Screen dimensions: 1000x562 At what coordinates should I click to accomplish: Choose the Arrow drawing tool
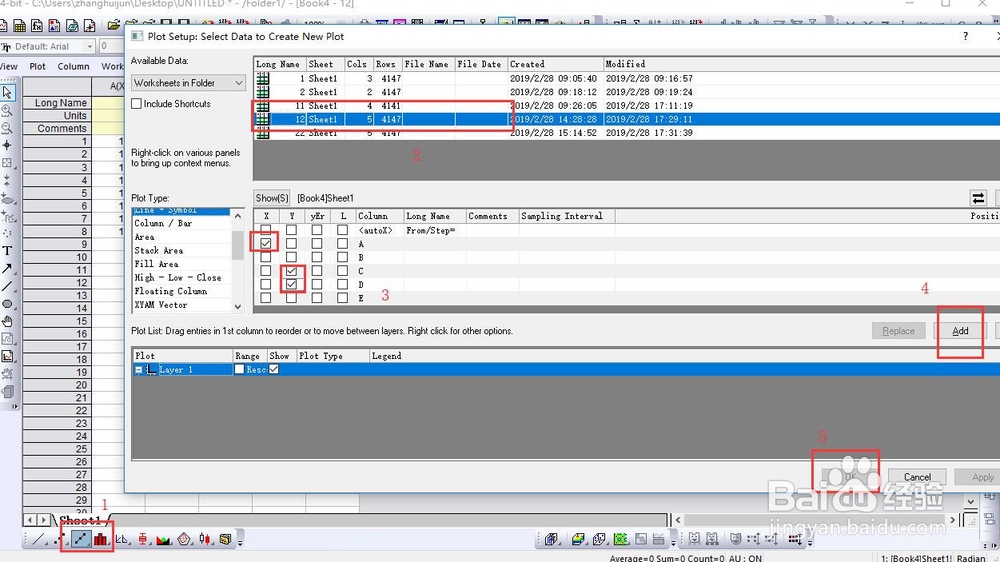coord(7,269)
